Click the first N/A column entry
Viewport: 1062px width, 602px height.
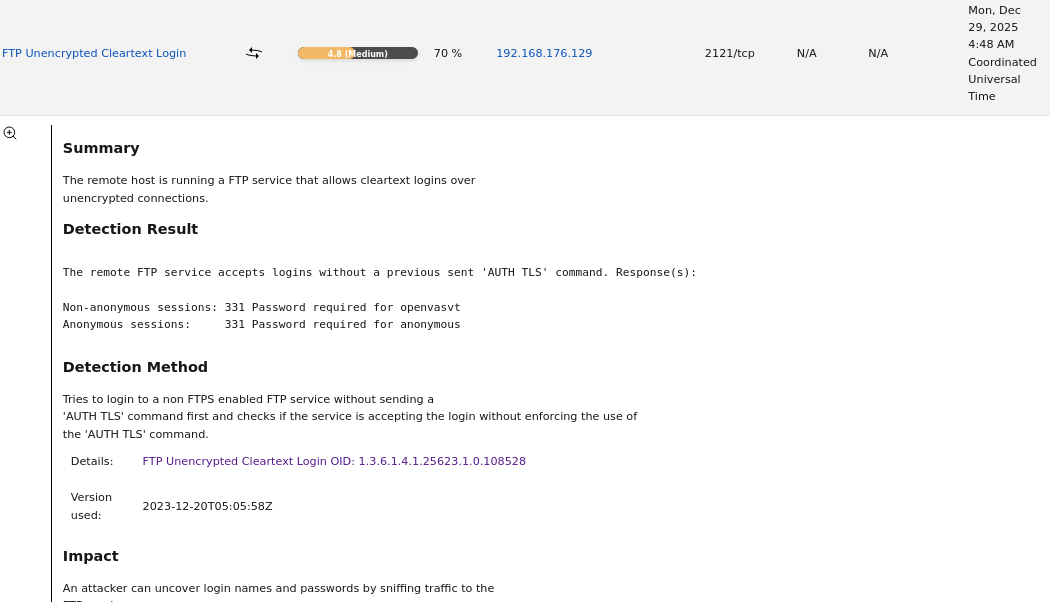806,53
